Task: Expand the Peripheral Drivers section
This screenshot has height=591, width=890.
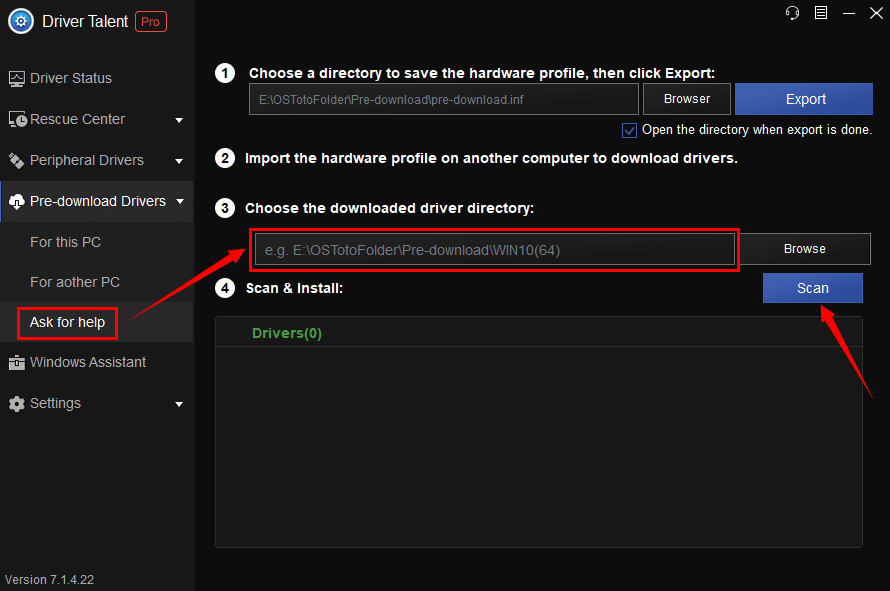Action: pos(179,160)
